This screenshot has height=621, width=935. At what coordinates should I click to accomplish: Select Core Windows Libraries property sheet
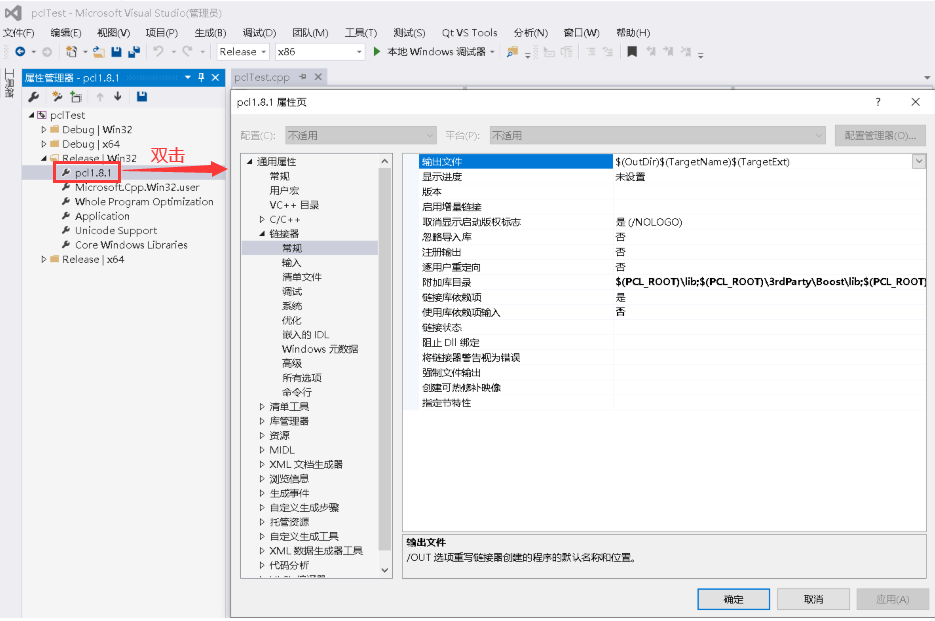click(131, 245)
